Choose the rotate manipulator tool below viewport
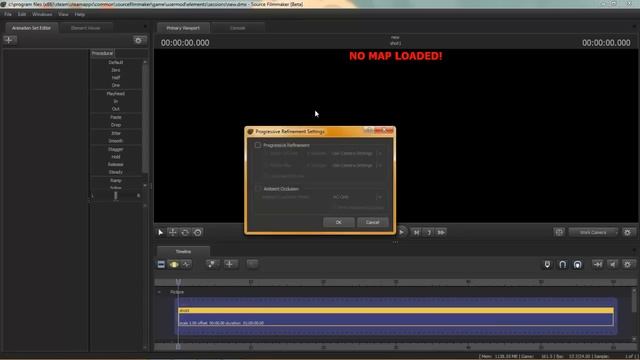640x360 pixels. point(185,232)
